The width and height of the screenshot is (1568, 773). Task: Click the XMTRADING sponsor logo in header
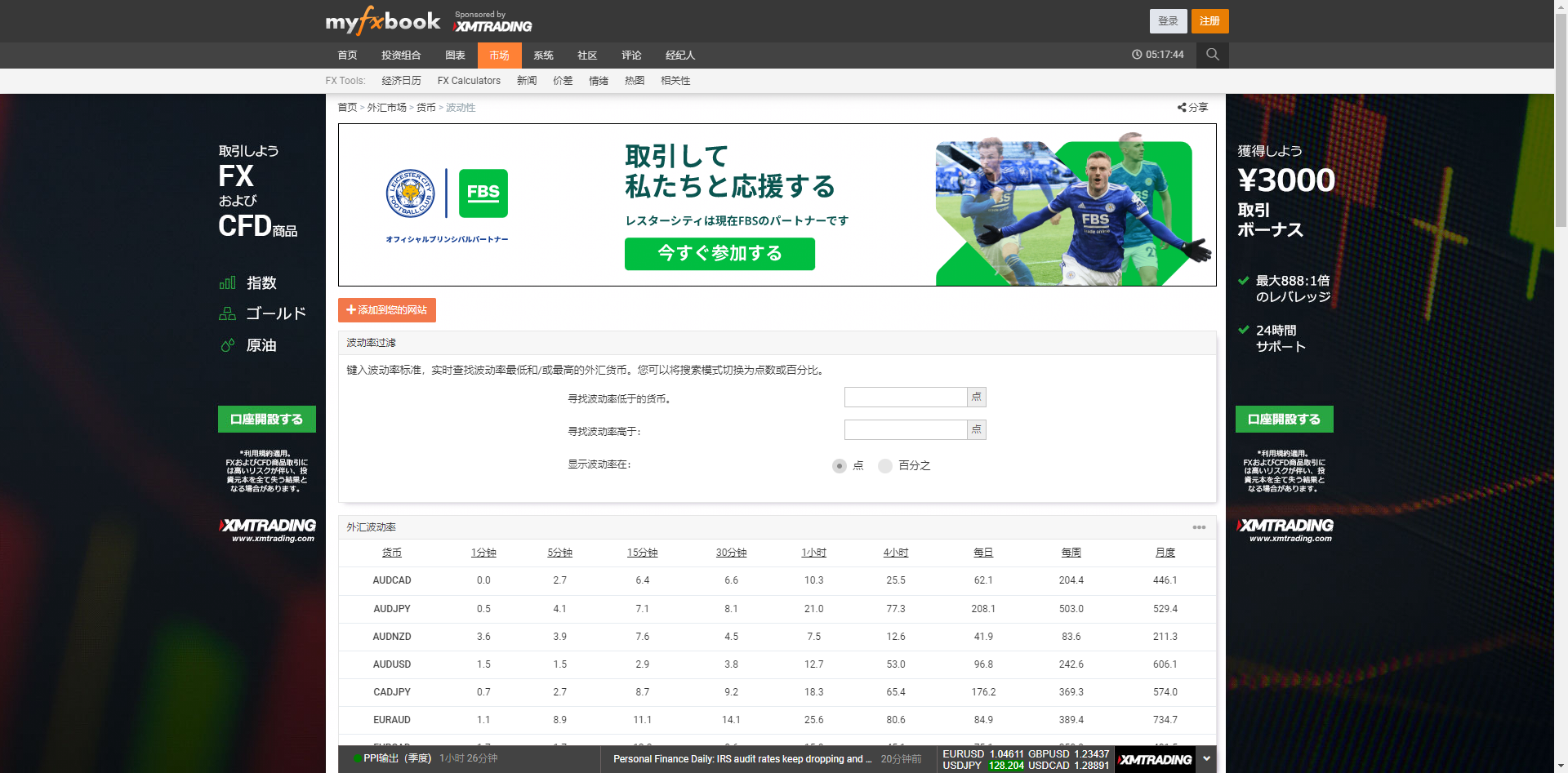pyautogui.click(x=493, y=26)
